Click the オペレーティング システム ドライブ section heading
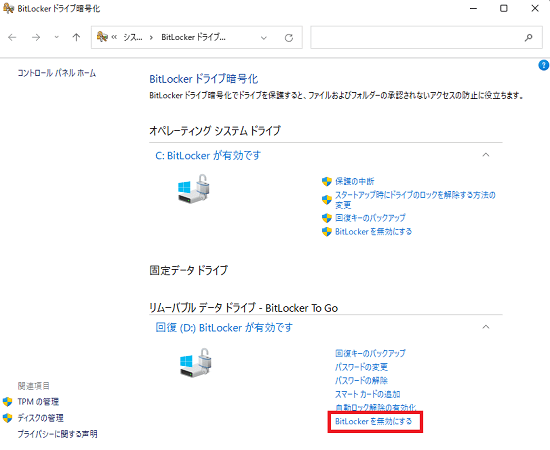This screenshot has width=550, height=450. point(215,130)
